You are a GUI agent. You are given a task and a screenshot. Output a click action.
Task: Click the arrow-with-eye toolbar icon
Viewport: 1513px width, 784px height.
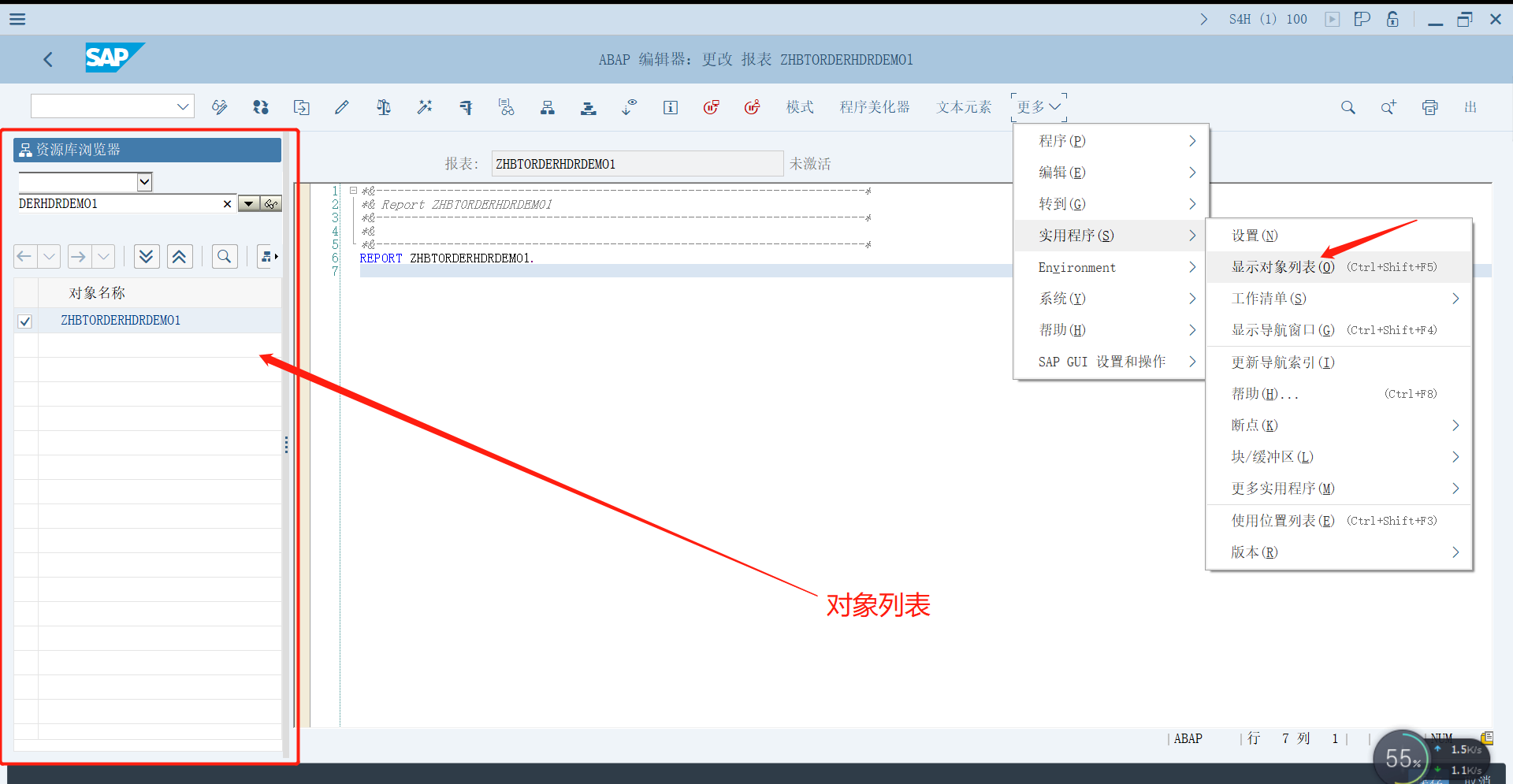click(x=629, y=107)
